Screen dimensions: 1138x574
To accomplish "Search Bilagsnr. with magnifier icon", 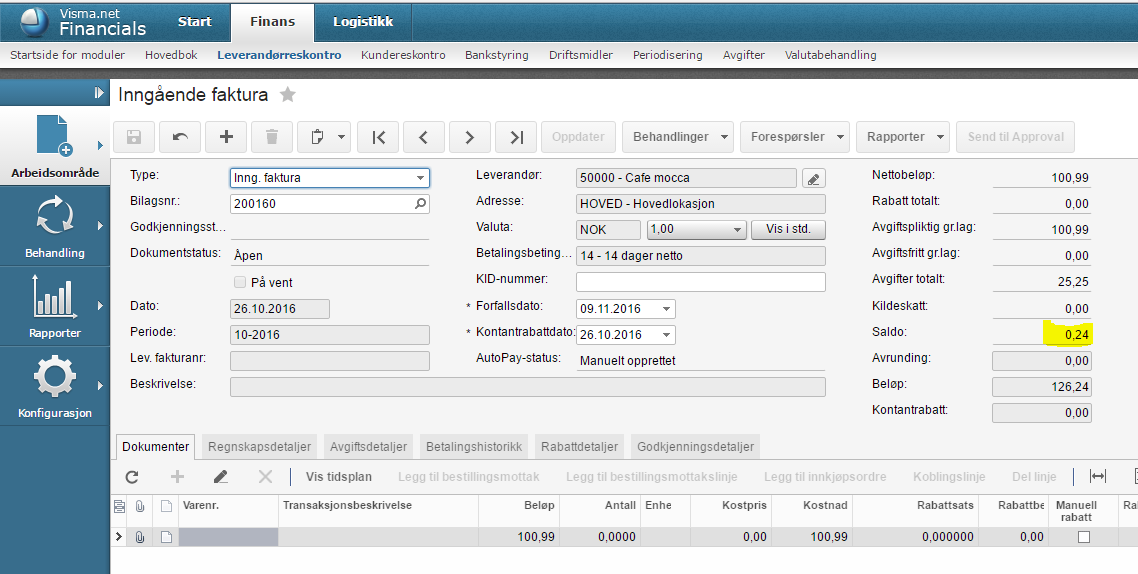I will 420,204.
